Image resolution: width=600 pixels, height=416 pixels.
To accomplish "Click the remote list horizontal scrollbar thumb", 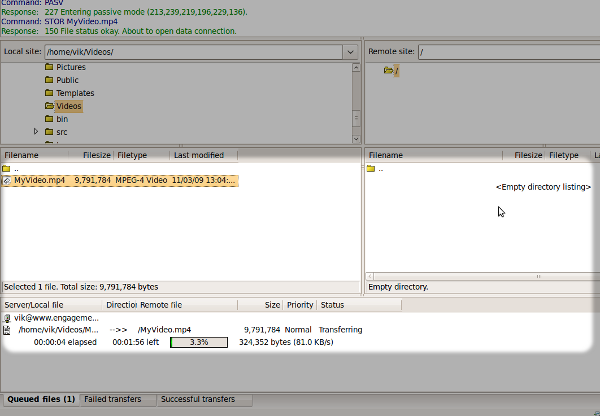I will click(487, 276).
